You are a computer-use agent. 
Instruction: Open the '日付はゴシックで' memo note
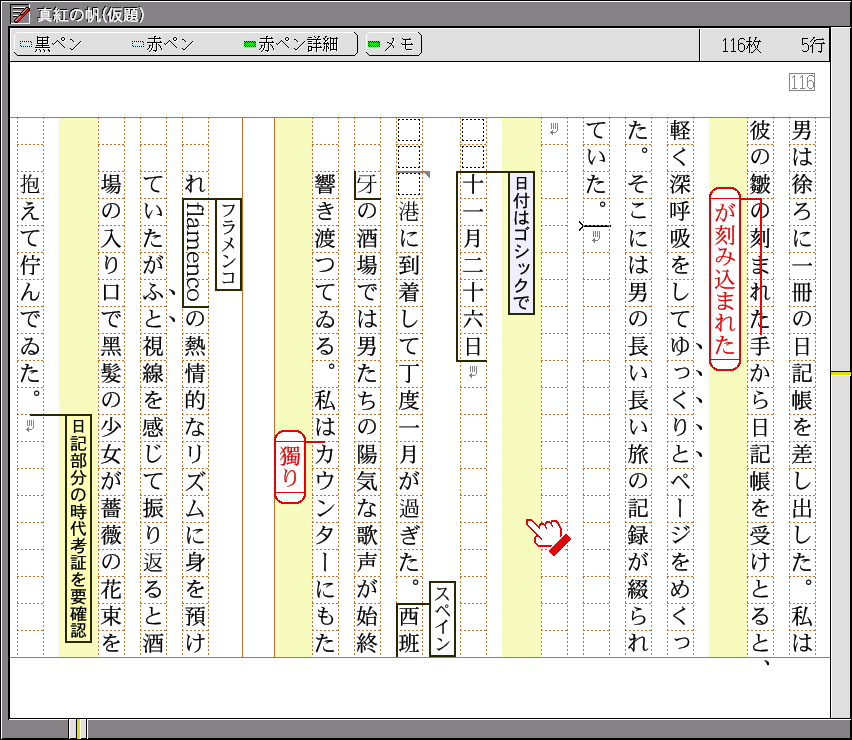click(520, 243)
